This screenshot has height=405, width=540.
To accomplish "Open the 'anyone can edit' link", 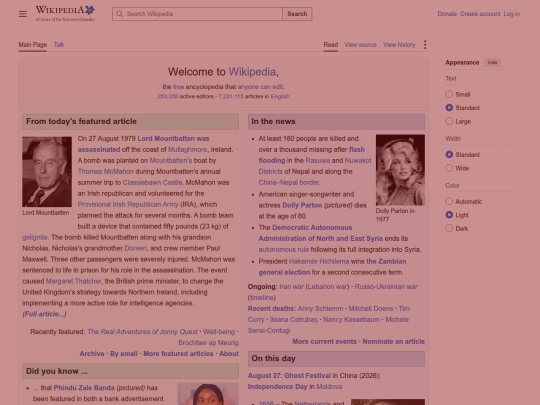I will coord(260,87).
